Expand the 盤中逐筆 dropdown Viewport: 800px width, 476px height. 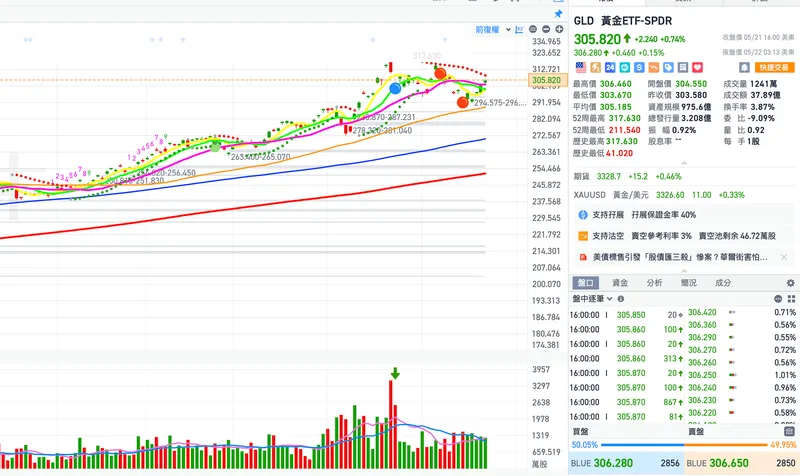592,298
